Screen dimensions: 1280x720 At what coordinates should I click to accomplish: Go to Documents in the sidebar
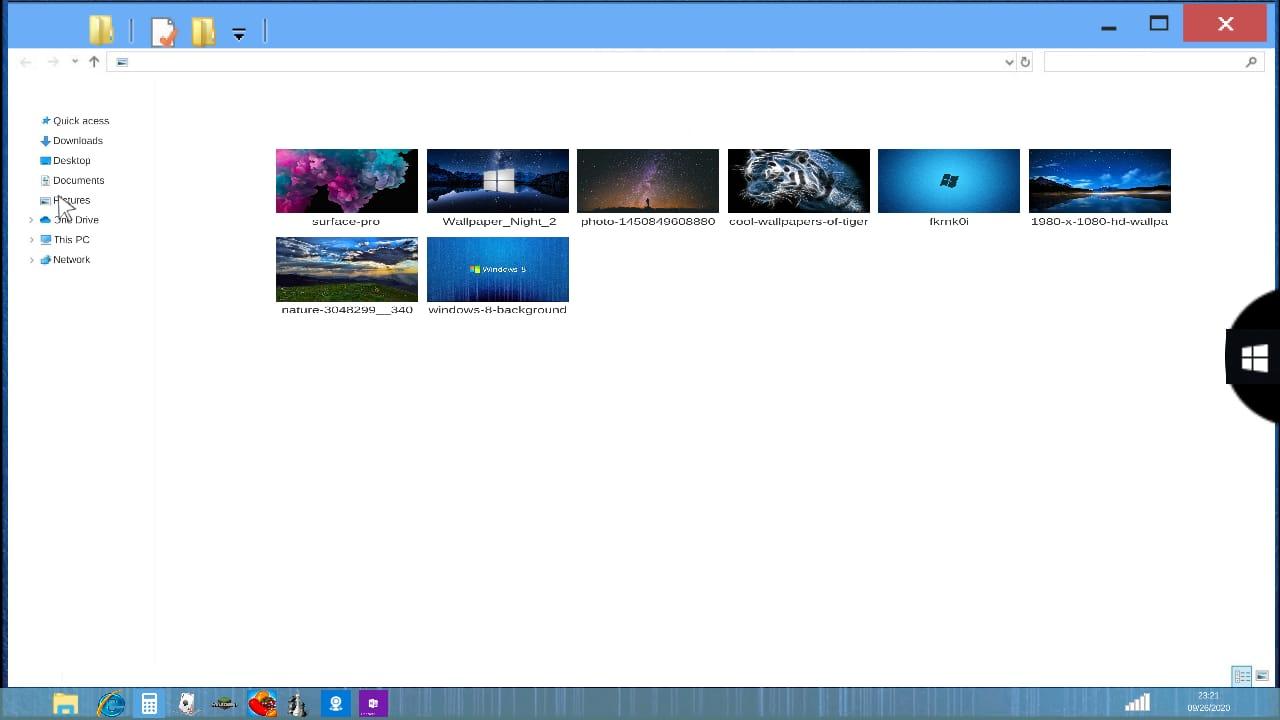pos(78,181)
